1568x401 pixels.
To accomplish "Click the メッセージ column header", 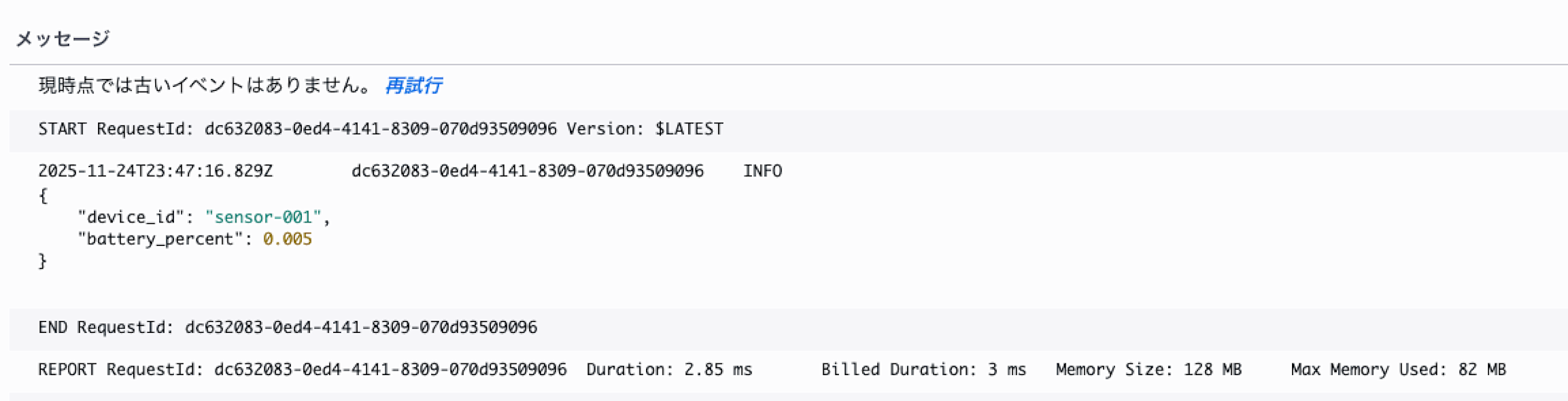I will click(63, 38).
